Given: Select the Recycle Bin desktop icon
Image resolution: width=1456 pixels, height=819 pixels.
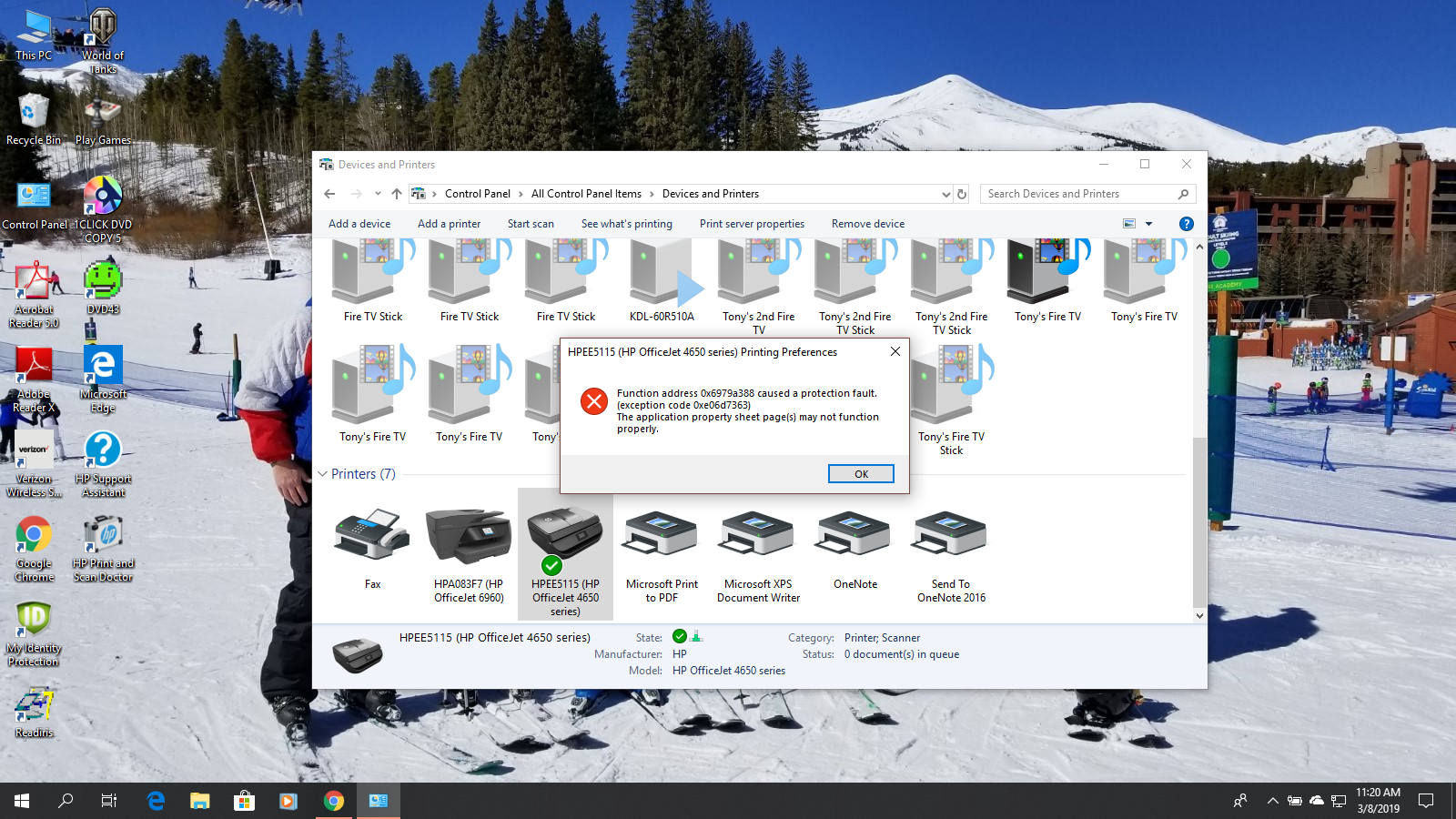Looking at the screenshot, I should click(34, 119).
